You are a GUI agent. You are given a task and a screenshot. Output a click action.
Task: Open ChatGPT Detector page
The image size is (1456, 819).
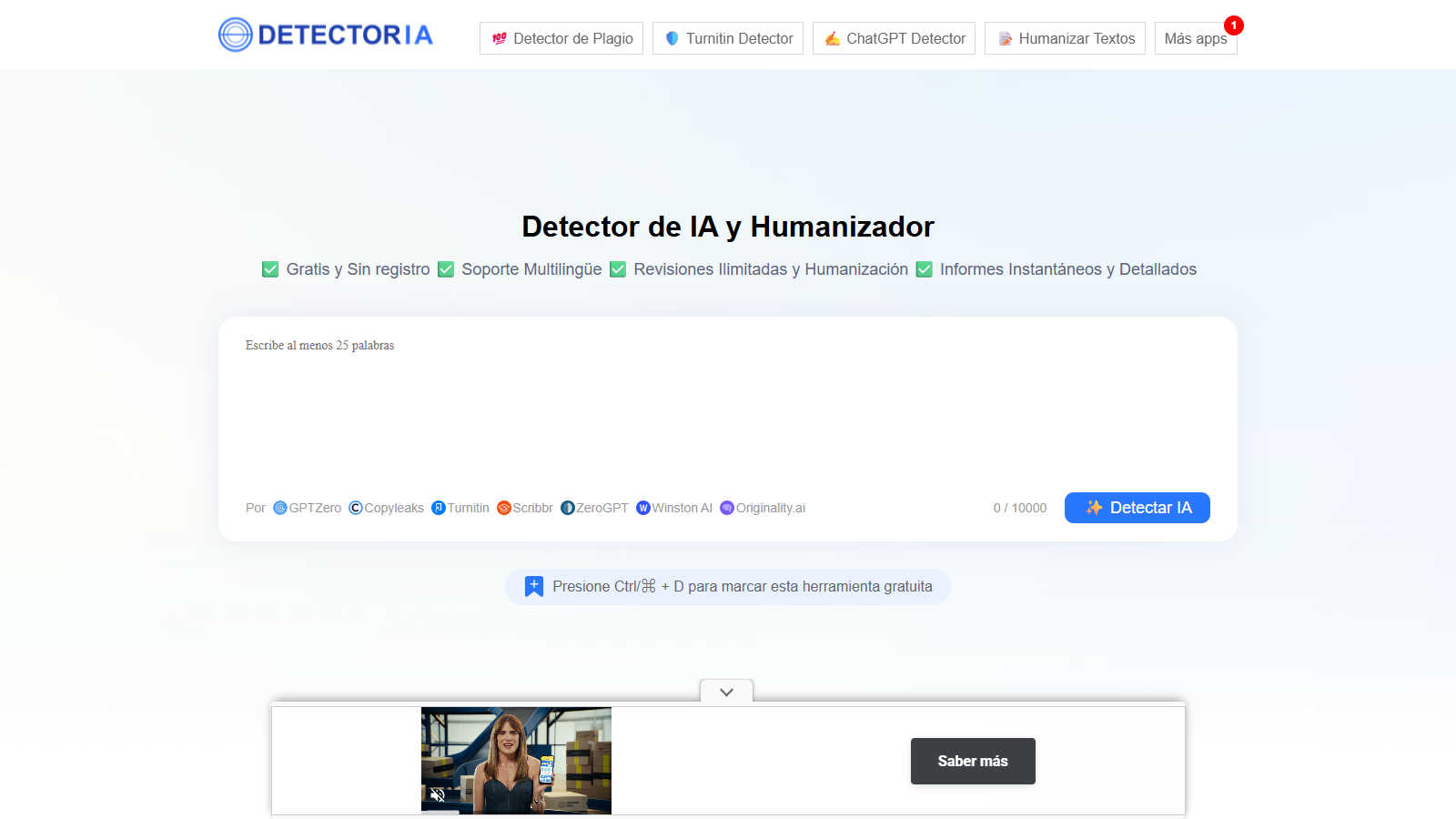coord(894,38)
